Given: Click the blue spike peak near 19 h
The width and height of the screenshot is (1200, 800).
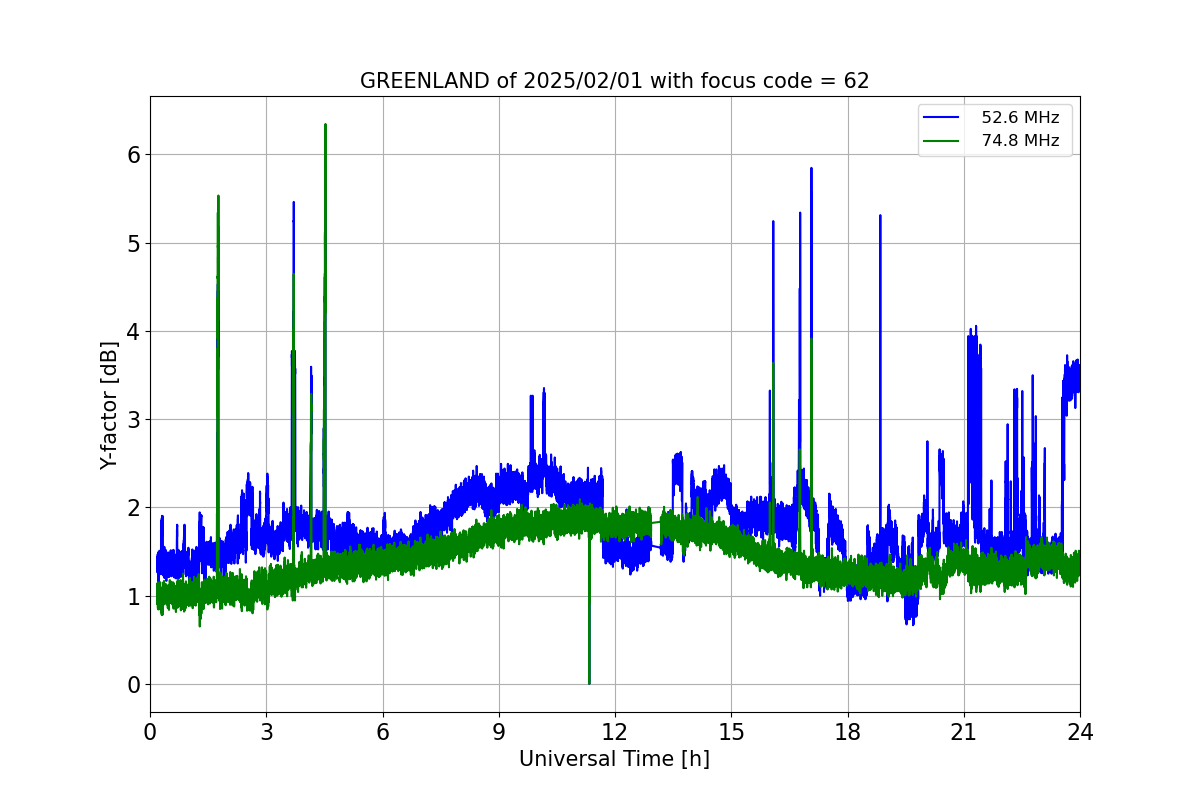Looking at the screenshot, I should (880, 216).
